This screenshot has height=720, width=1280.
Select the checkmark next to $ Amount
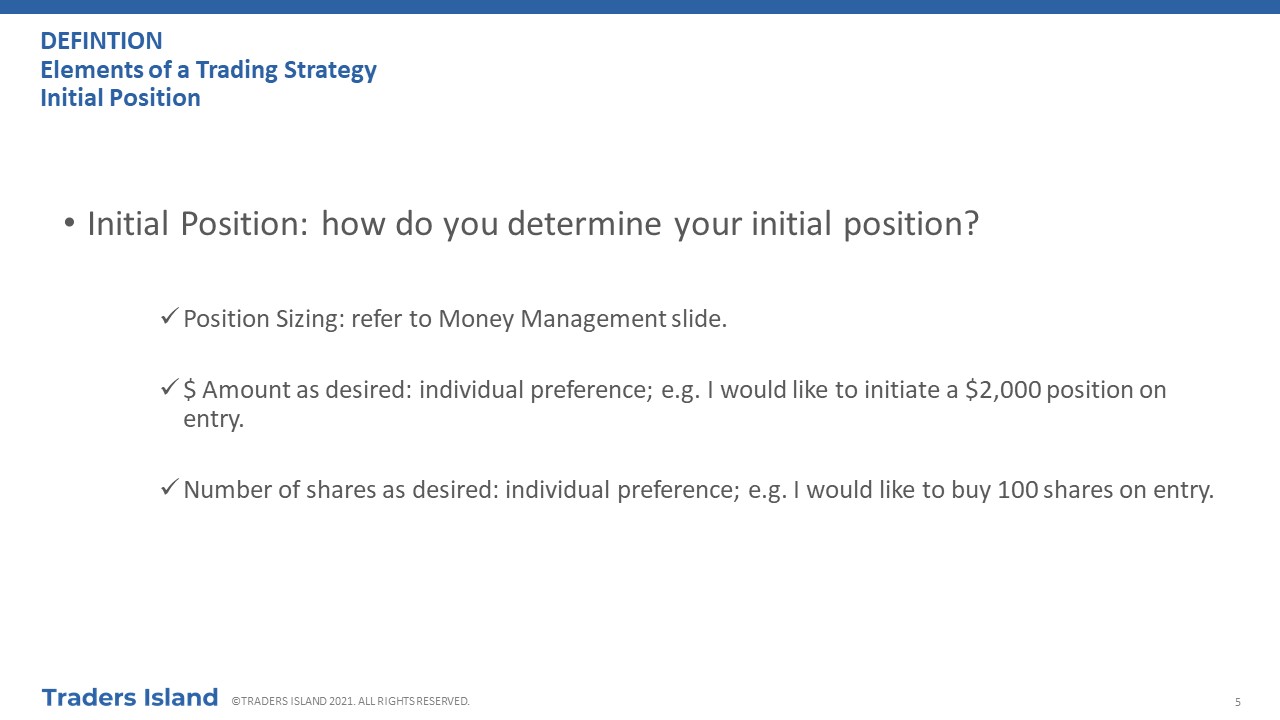[x=169, y=387]
